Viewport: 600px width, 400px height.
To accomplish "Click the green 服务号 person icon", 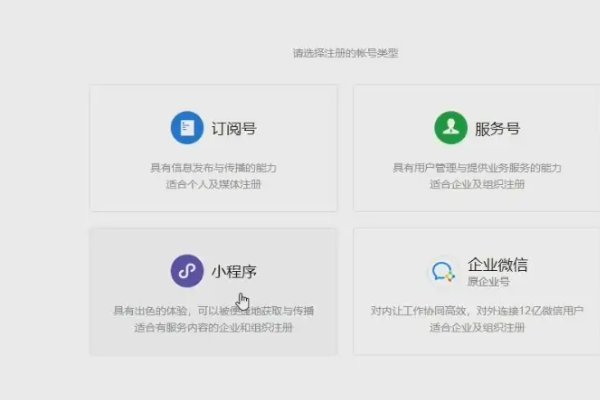I will pyautogui.click(x=451, y=128).
